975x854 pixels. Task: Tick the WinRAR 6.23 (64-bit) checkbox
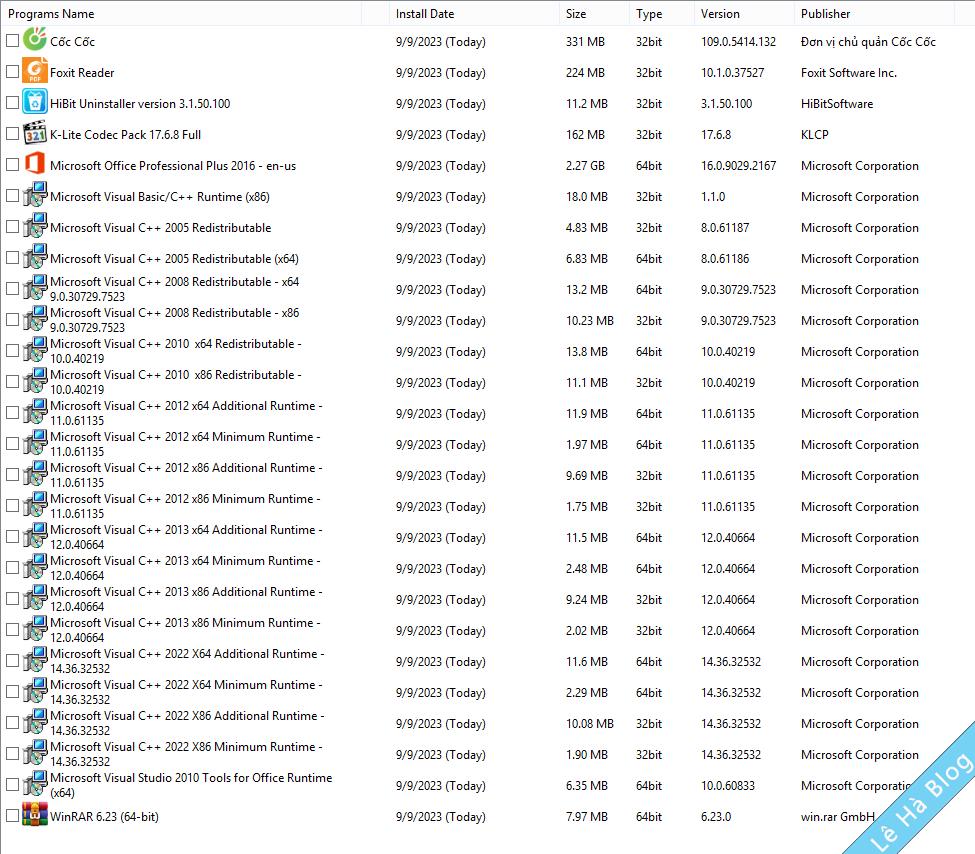[x=12, y=816]
